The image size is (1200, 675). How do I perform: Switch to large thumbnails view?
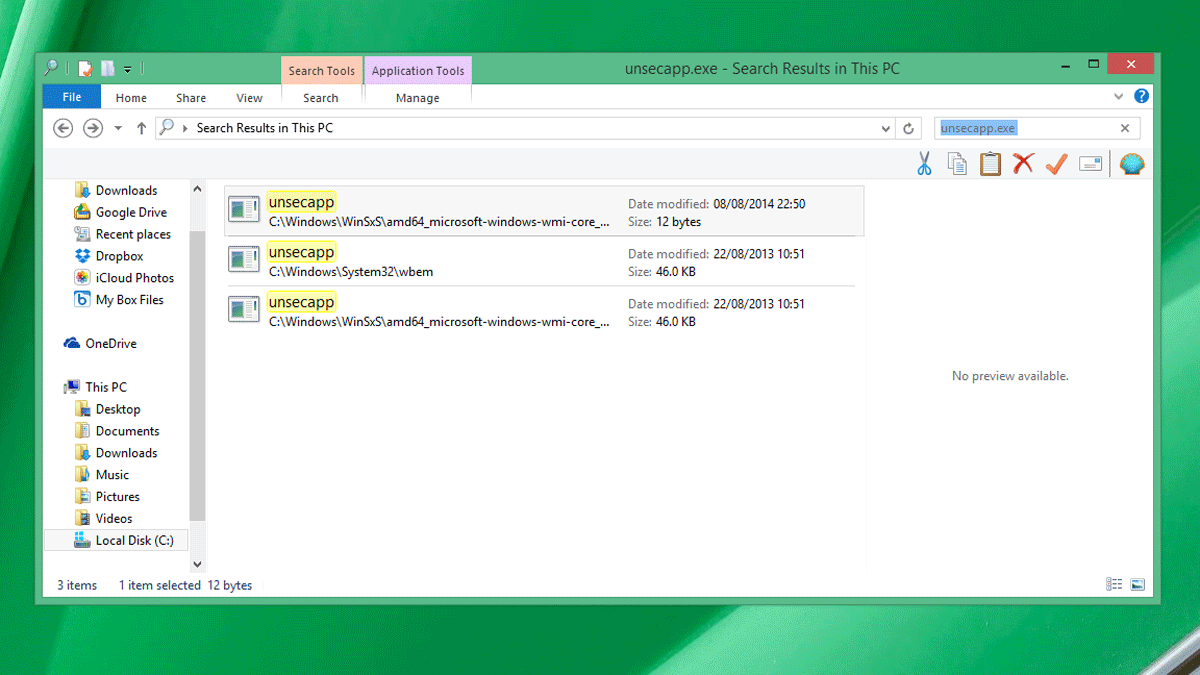(1137, 585)
